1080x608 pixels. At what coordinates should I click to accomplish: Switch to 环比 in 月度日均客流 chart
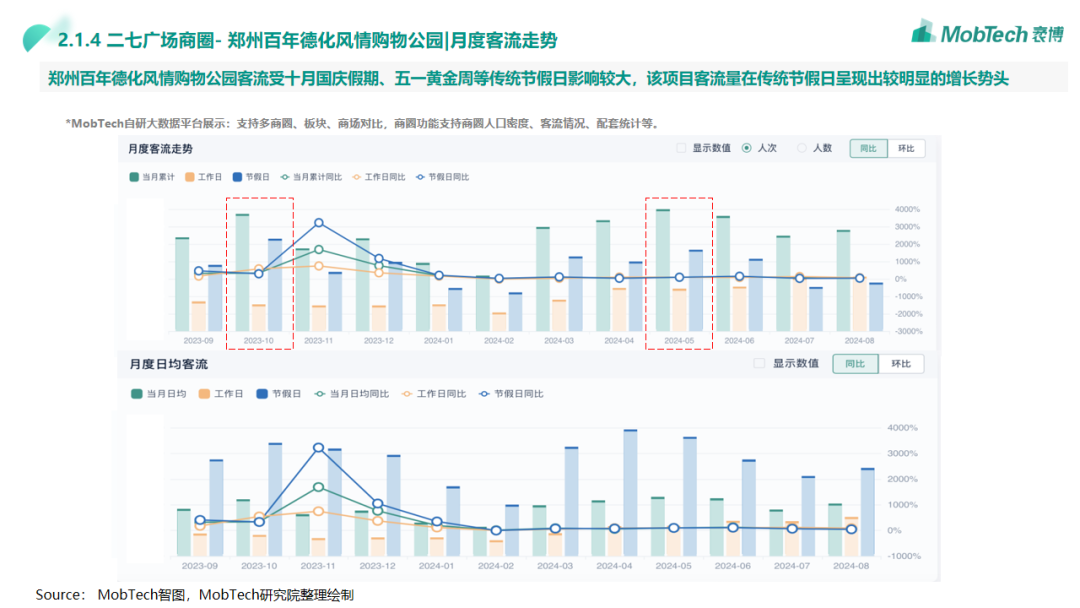(901, 363)
